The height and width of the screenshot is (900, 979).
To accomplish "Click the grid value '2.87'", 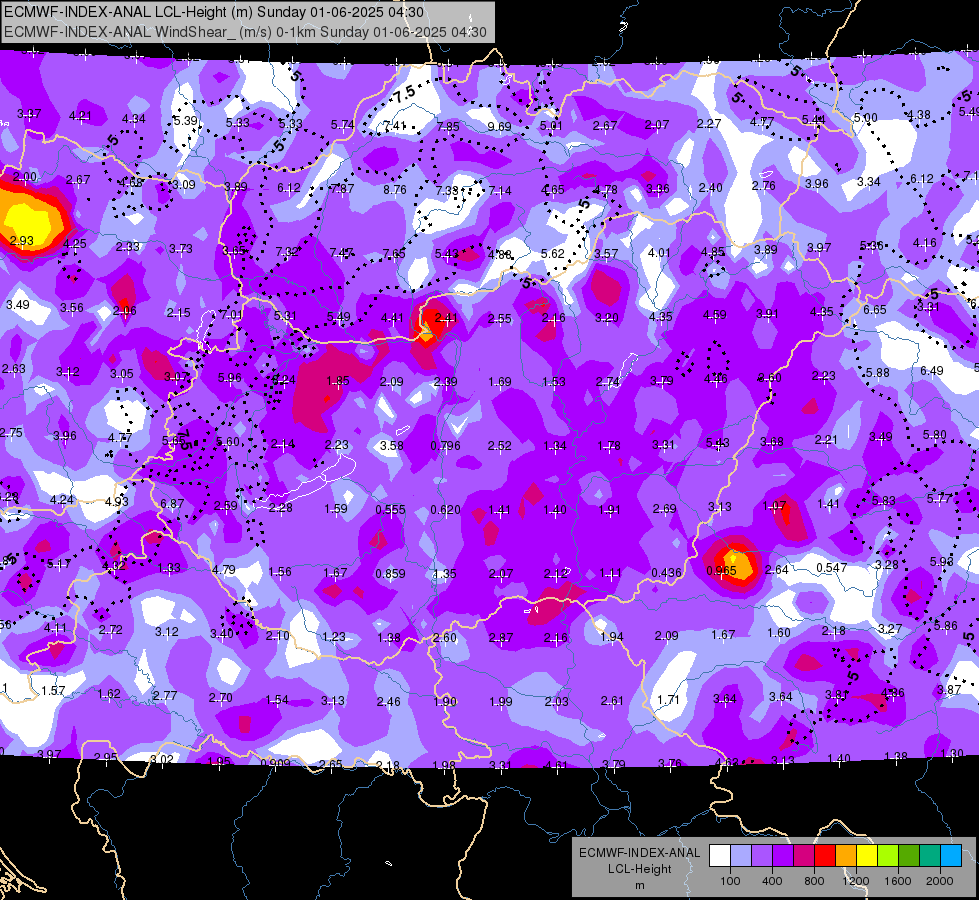I will [x=501, y=638].
